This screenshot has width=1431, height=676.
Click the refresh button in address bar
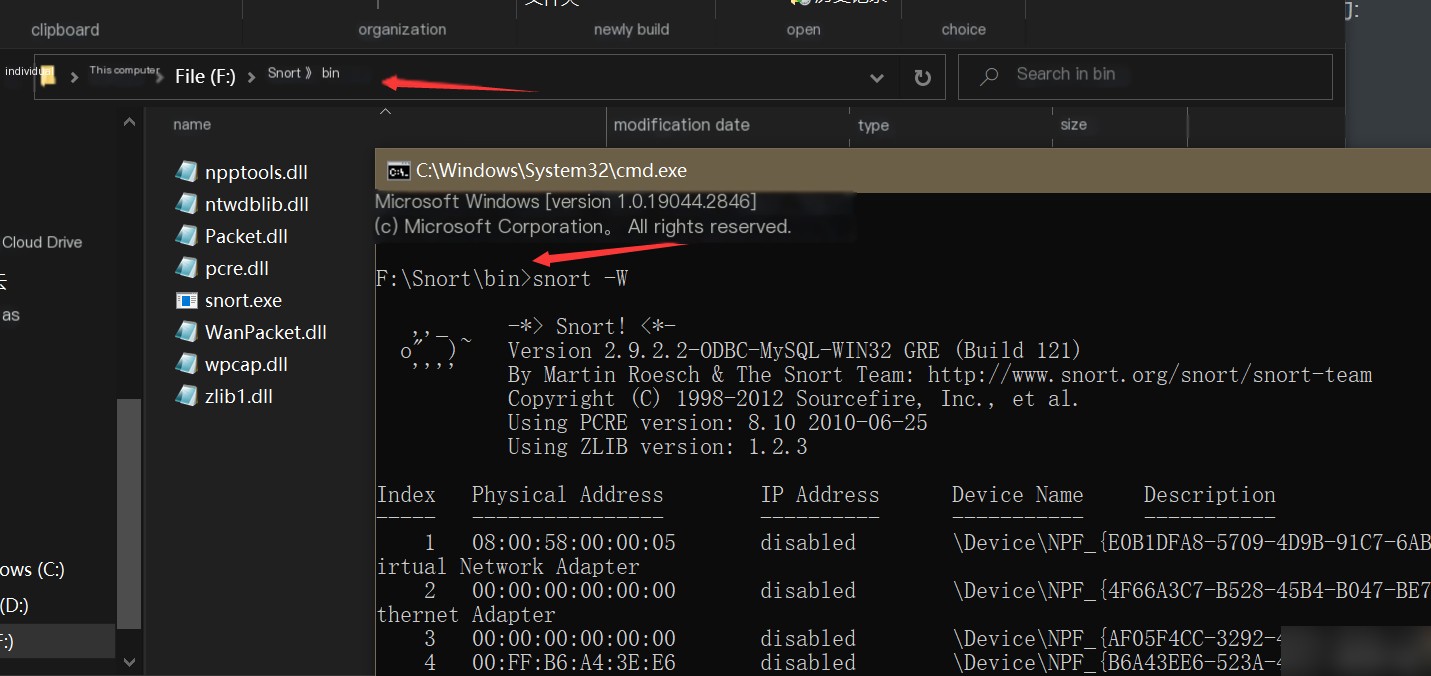923,77
